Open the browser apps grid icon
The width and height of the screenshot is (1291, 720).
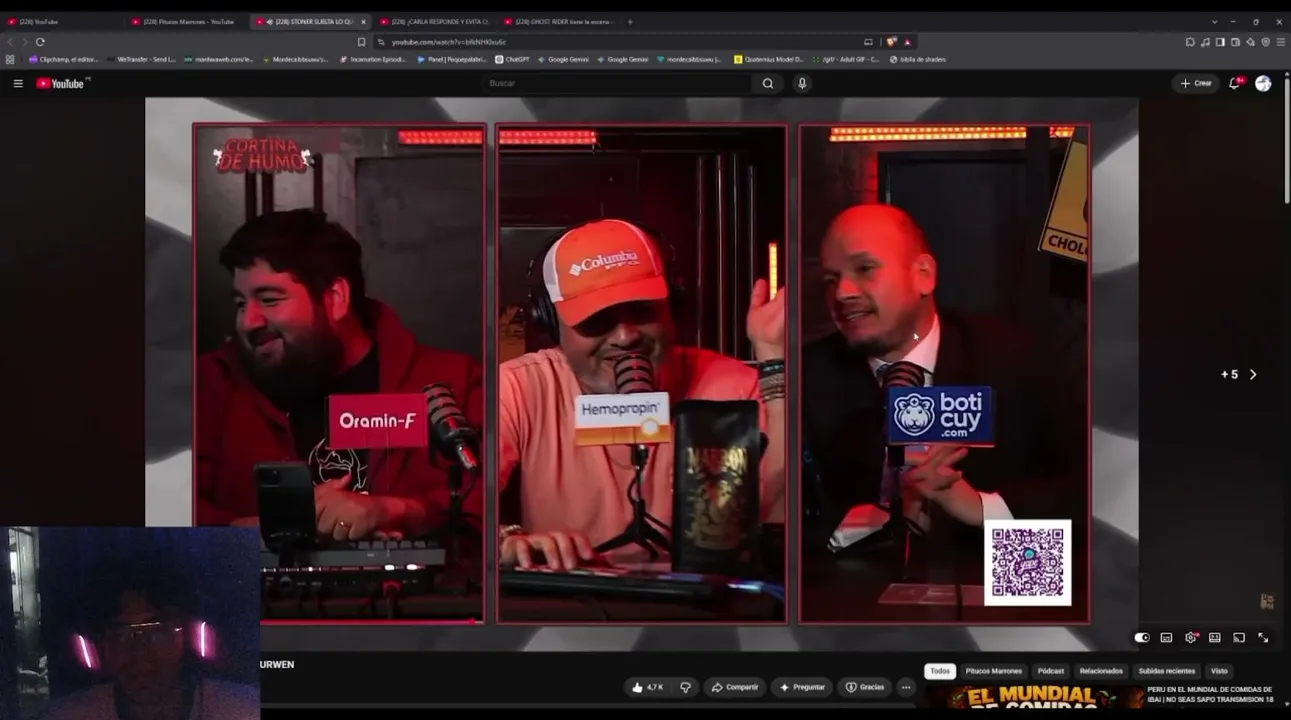click(x=11, y=59)
